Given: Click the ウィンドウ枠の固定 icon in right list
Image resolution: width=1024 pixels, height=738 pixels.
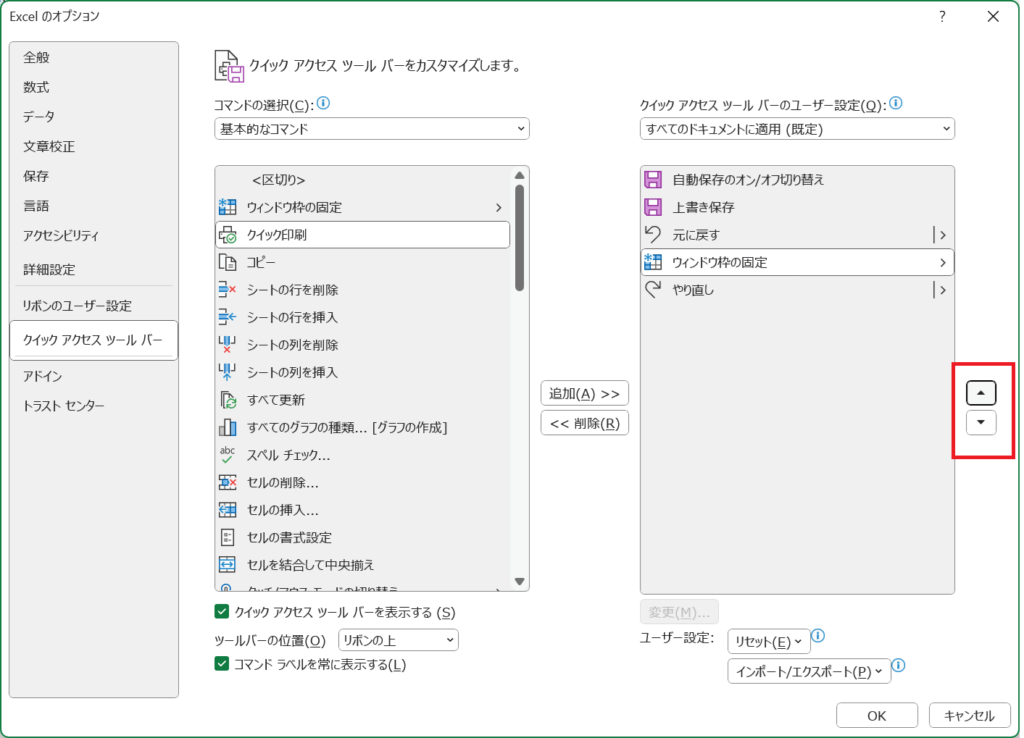Looking at the screenshot, I should [653, 262].
